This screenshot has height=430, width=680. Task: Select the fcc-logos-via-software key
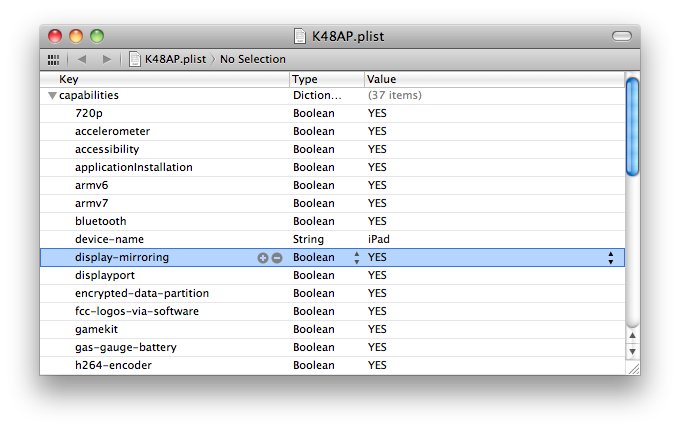click(137, 312)
